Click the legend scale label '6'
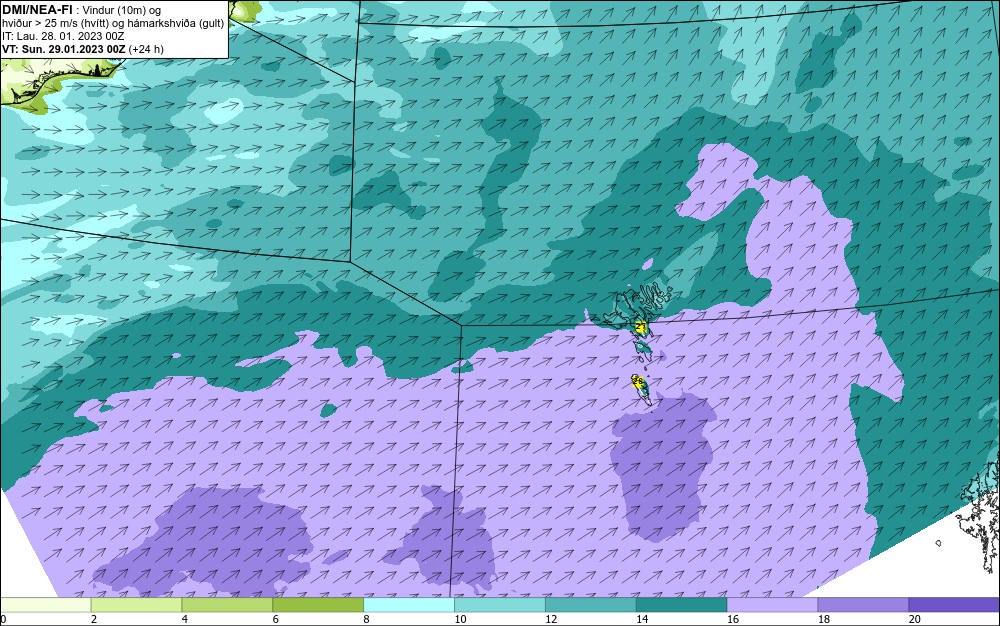This screenshot has height=626, width=1000. pyautogui.click(x=276, y=619)
